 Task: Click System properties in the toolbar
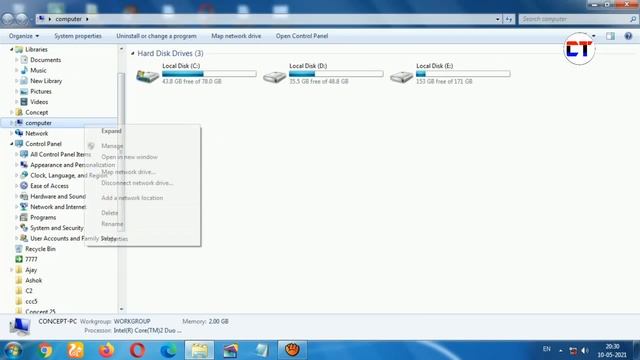[x=78, y=36]
